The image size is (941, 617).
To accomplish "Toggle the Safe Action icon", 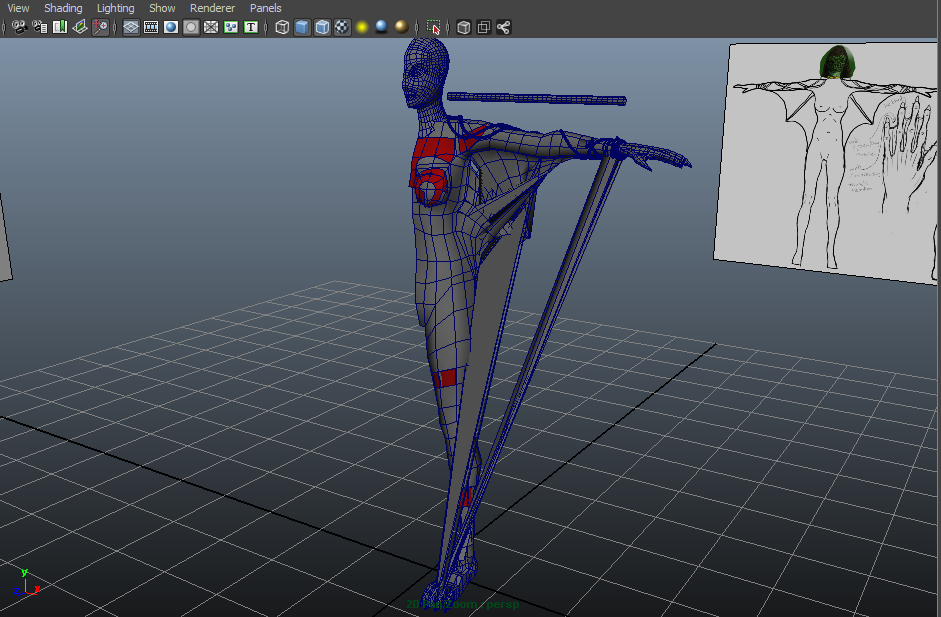I will (231, 27).
